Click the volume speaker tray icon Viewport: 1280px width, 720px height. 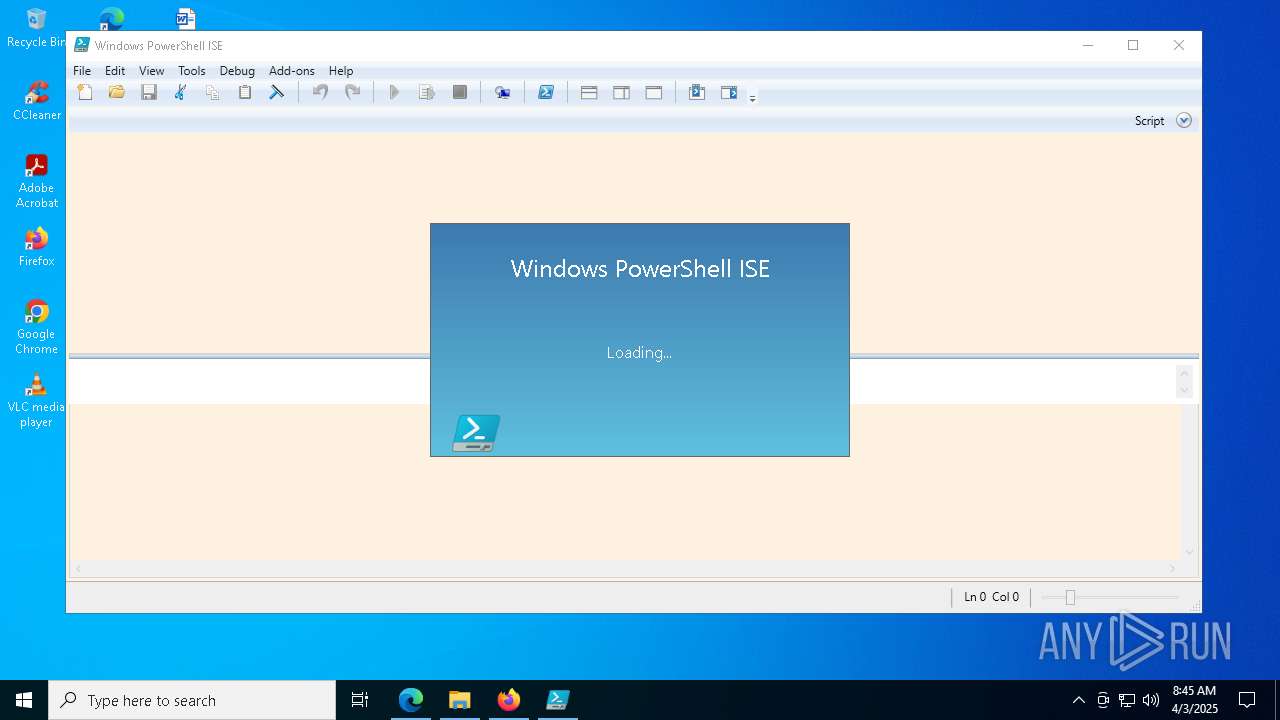tap(1150, 700)
